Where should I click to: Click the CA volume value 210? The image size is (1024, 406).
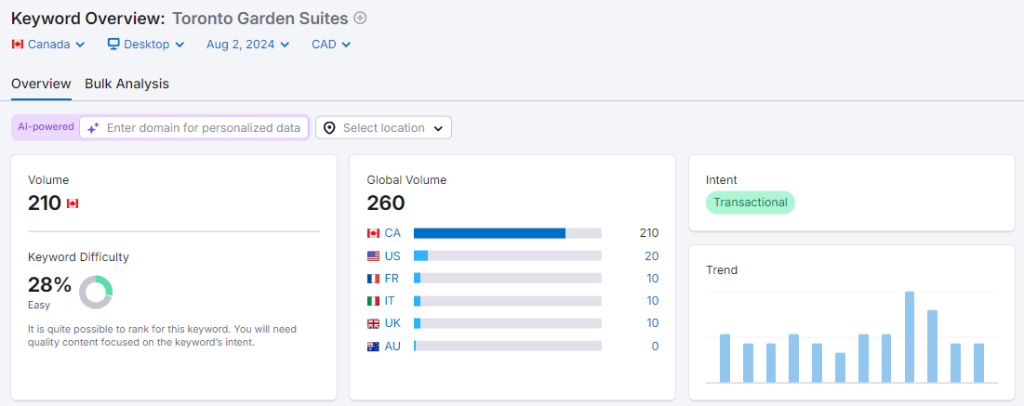point(649,233)
